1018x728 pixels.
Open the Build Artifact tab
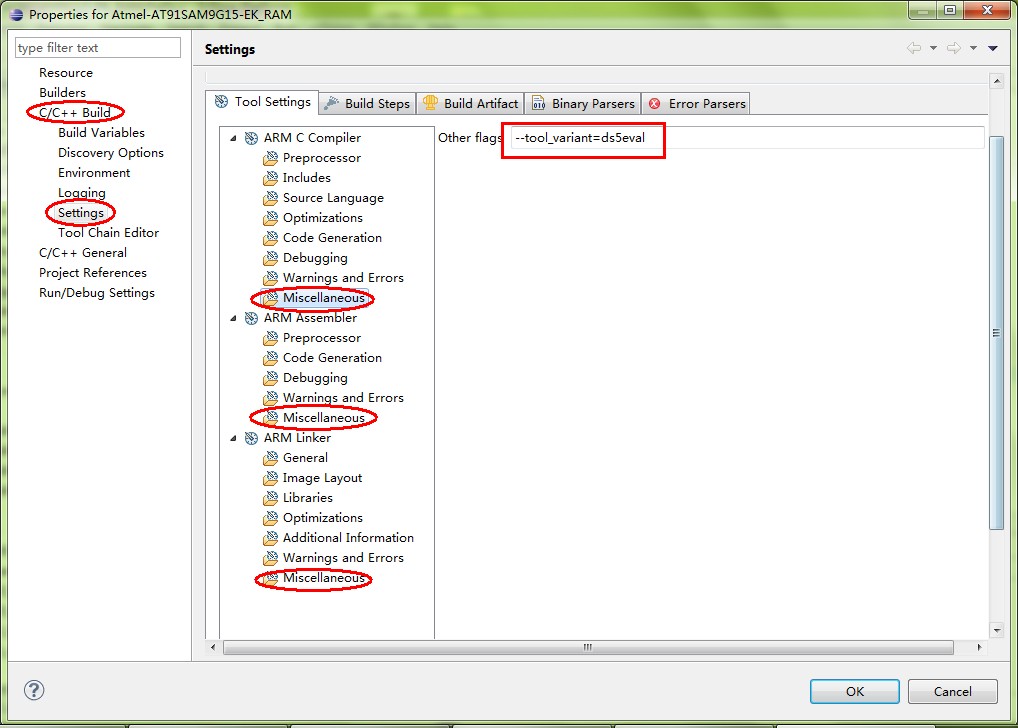pyautogui.click(x=470, y=103)
